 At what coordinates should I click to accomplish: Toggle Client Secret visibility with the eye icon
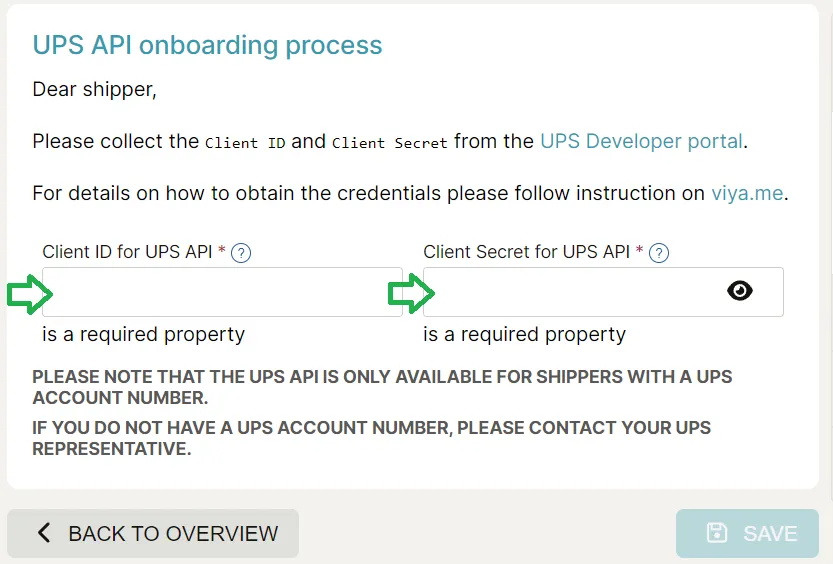tap(740, 291)
